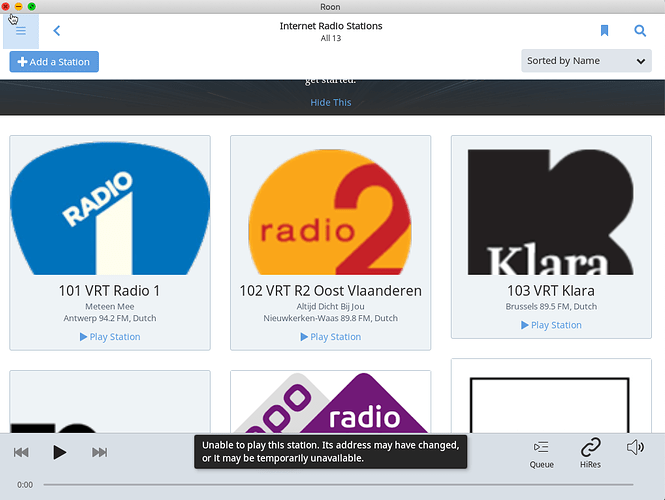The image size is (665, 500).
Task: Click Brussels 89.5 FM, Dutch text
Action: tap(551, 306)
